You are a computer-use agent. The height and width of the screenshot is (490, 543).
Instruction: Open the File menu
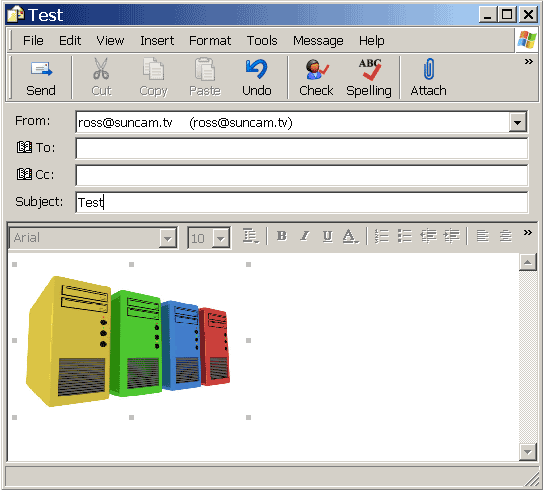click(33, 41)
